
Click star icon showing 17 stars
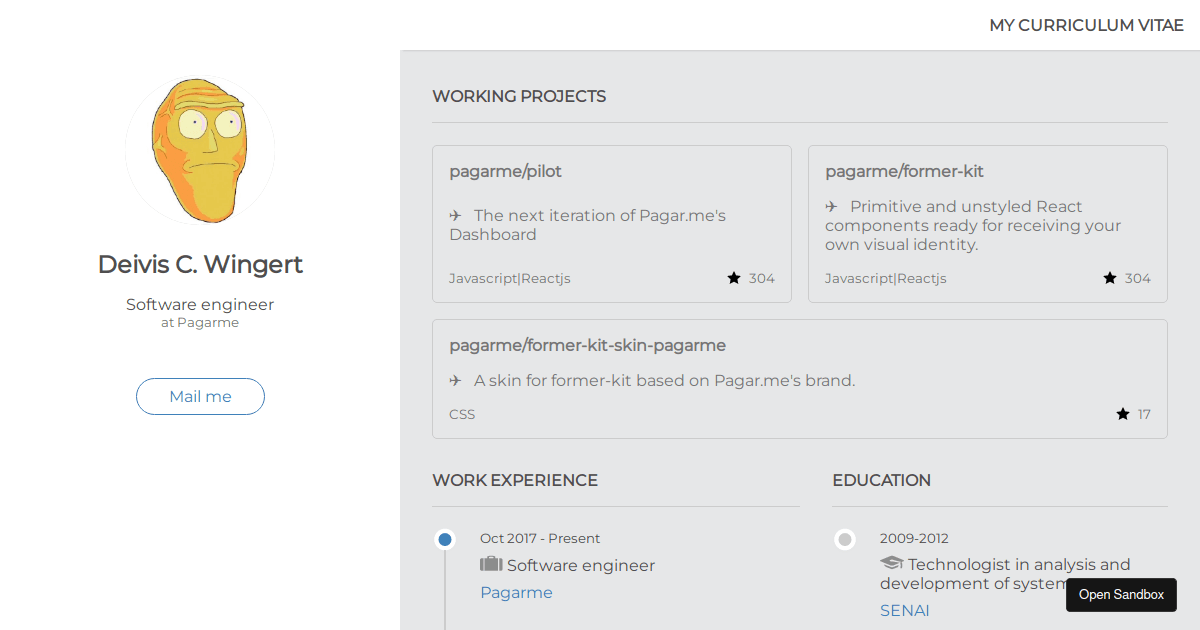(1123, 414)
